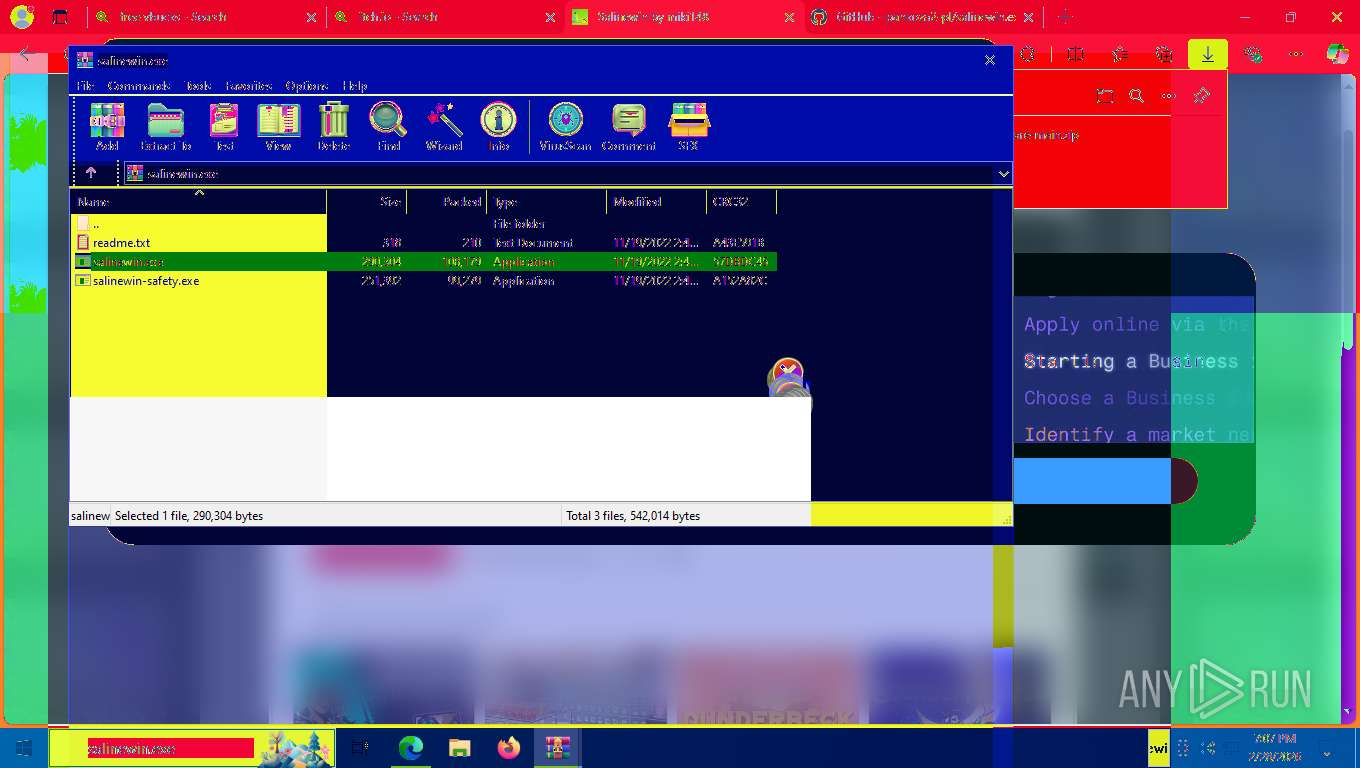Click the browser profile avatar icon
This screenshot has width=1360, height=768.
22,17
